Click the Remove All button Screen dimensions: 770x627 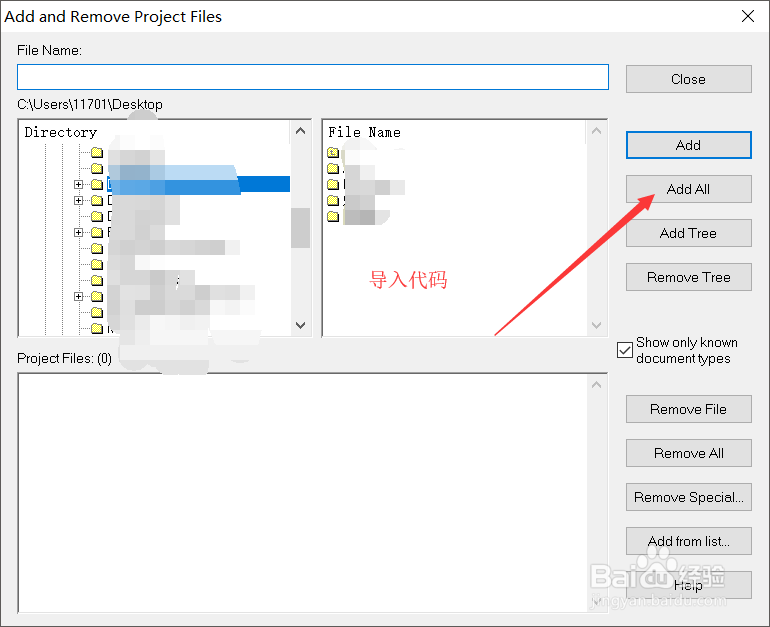688,453
